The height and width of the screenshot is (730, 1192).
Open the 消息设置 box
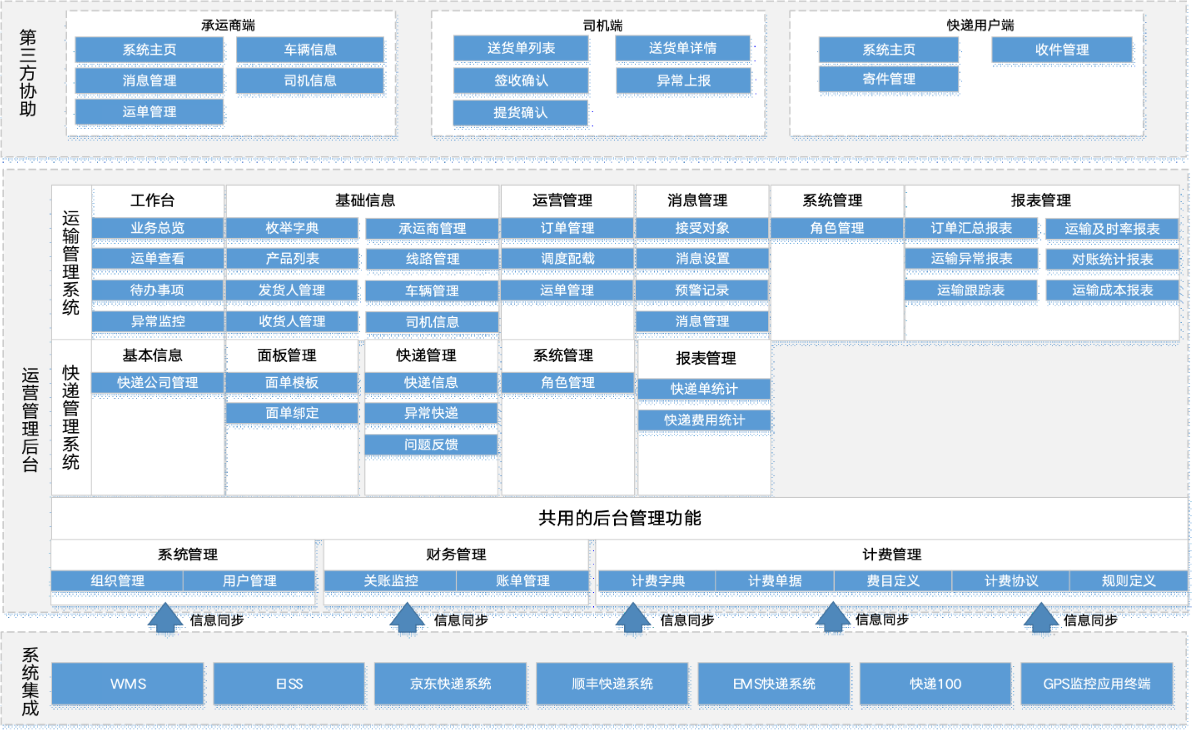[x=702, y=259]
